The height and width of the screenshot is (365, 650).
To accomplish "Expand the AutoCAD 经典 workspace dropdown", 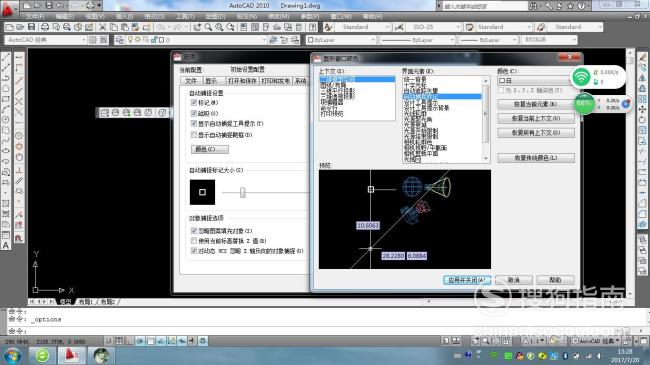I will [45, 40].
